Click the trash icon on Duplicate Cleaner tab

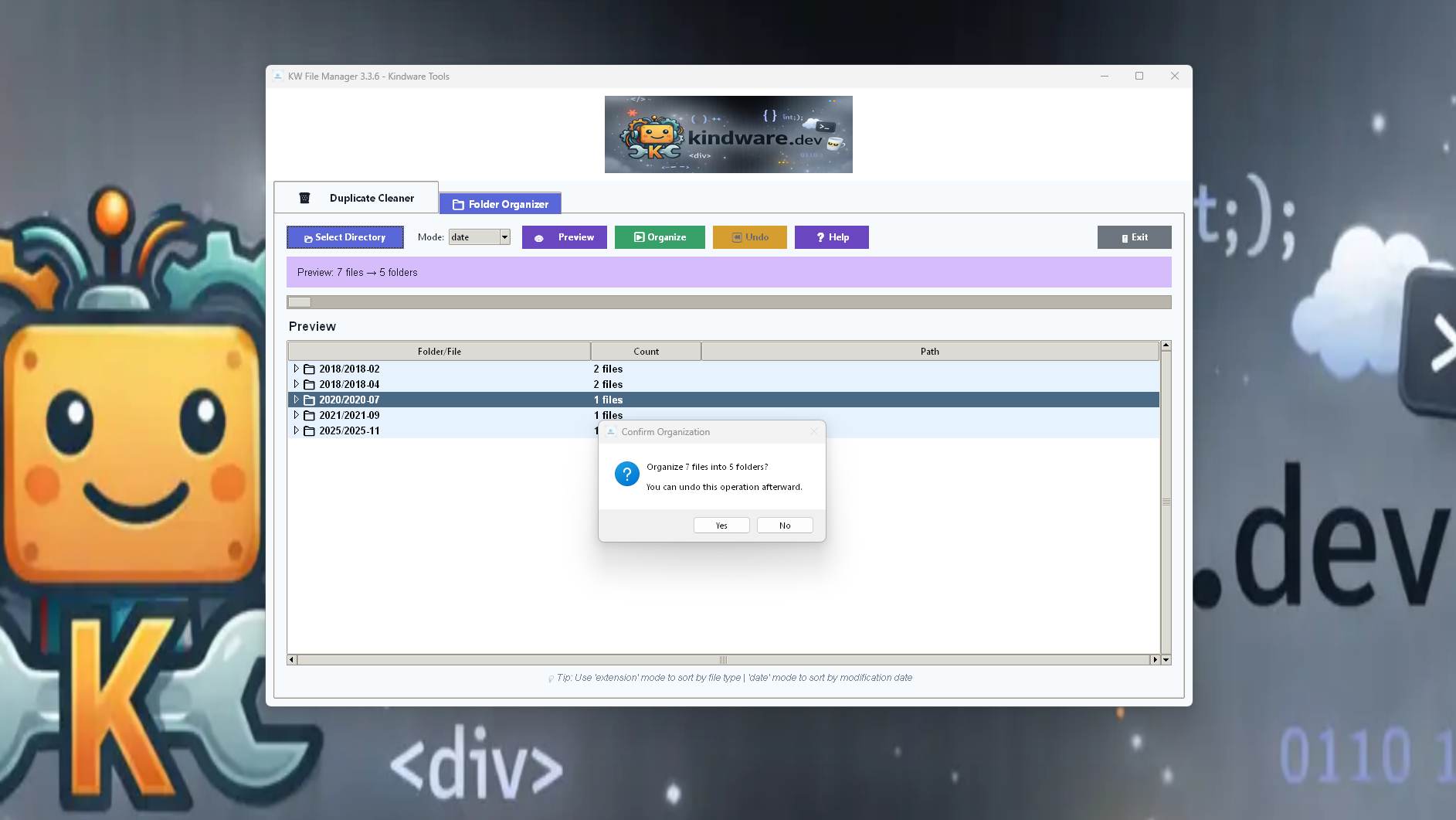point(304,198)
